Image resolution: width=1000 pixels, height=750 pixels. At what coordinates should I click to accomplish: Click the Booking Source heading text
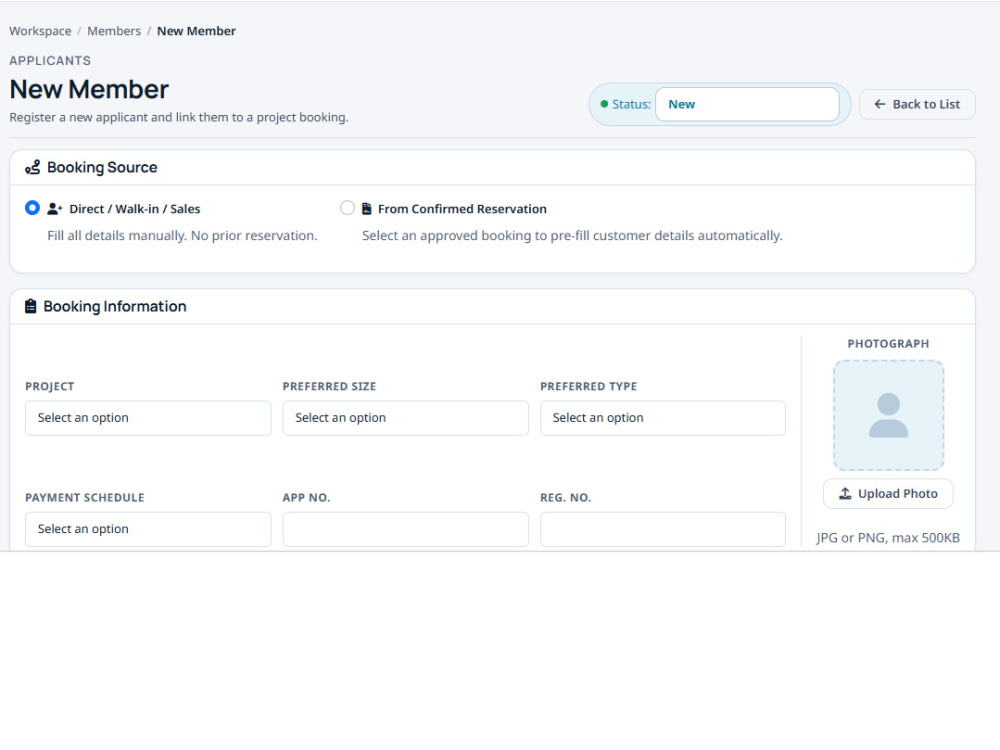coord(102,167)
